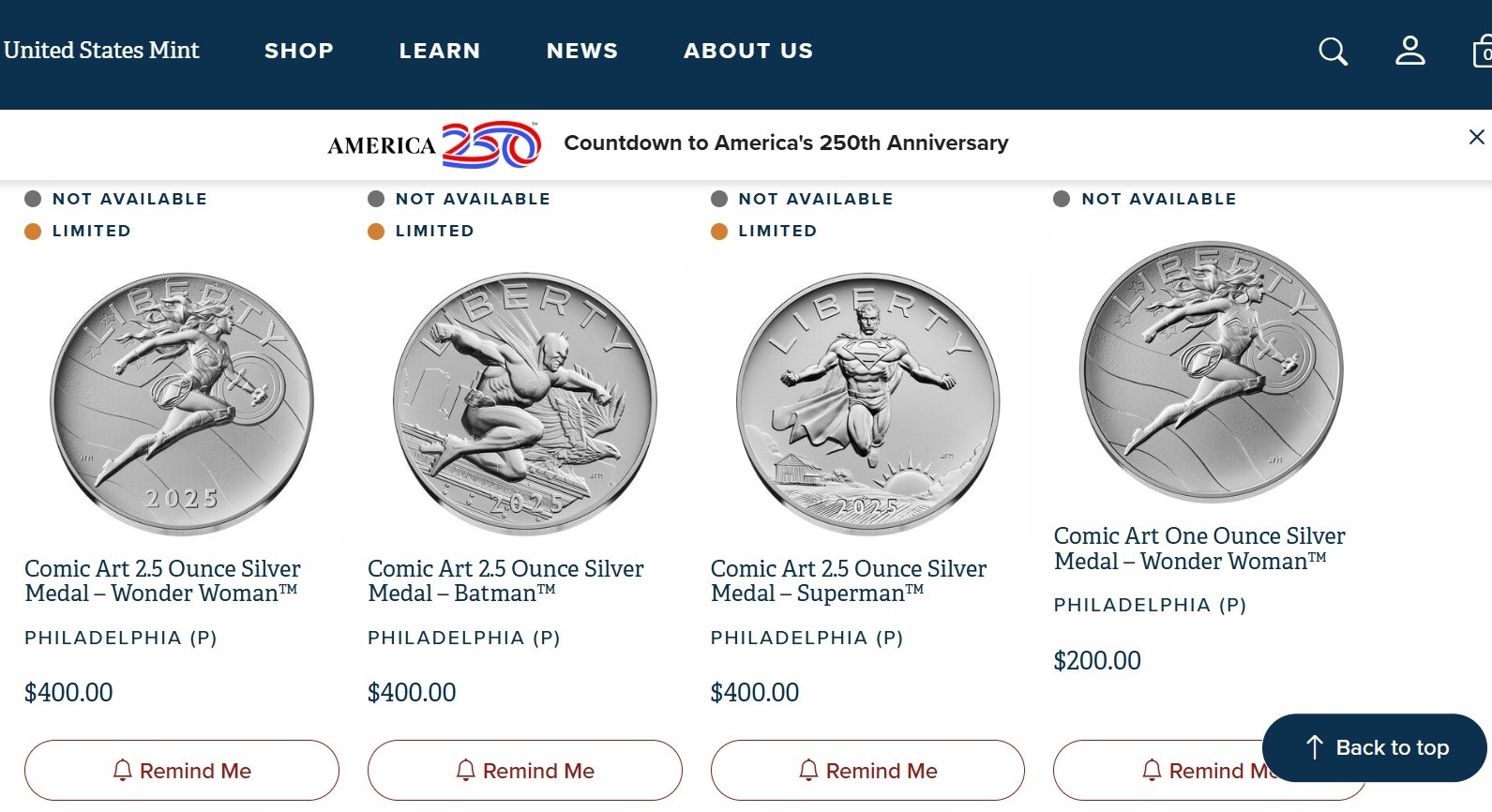This screenshot has height=812, width=1492.
Task: Open the LEARN menu
Action: (440, 51)
